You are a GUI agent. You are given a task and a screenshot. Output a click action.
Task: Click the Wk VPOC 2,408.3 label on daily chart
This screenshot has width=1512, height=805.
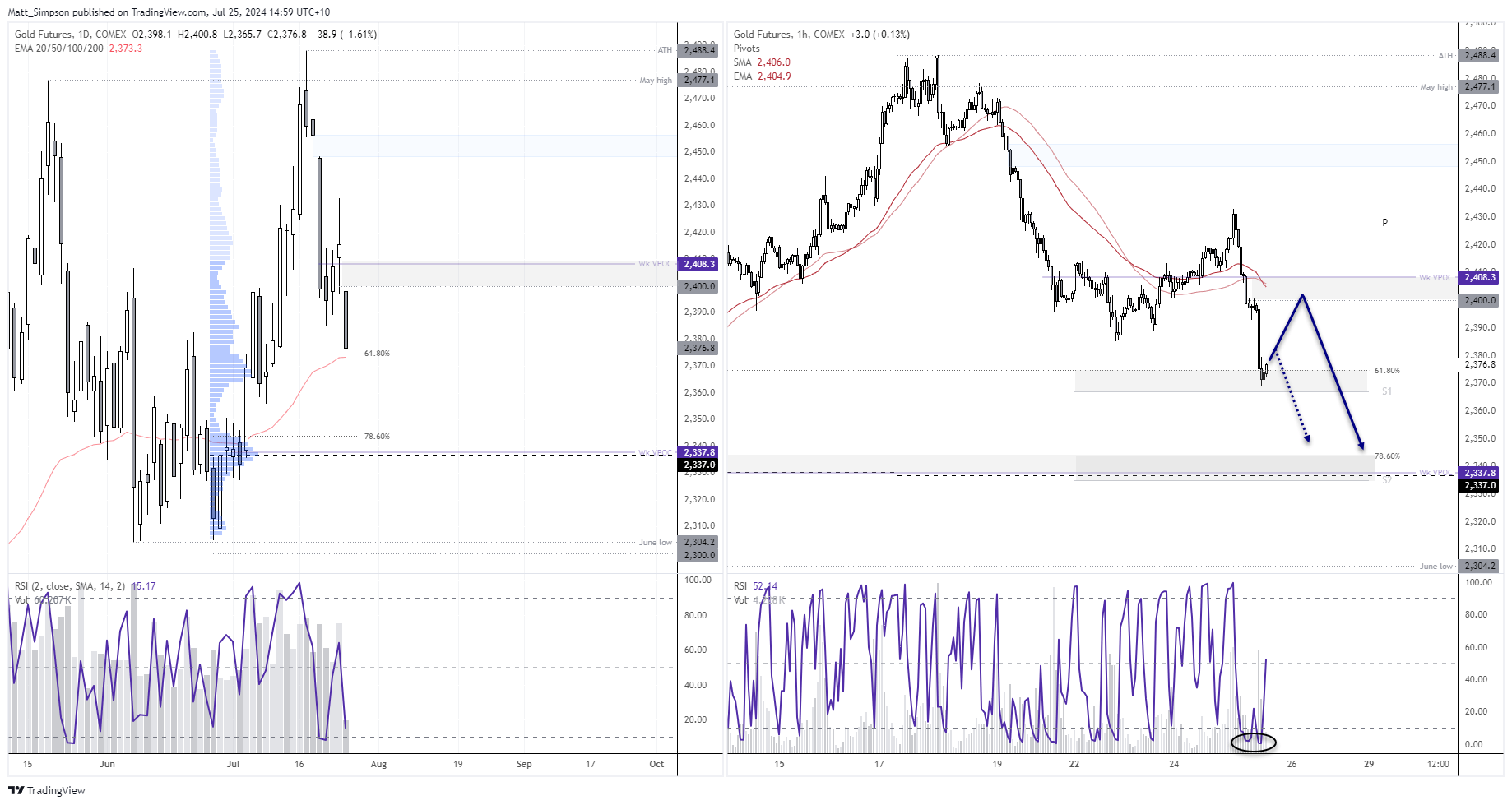699,264
